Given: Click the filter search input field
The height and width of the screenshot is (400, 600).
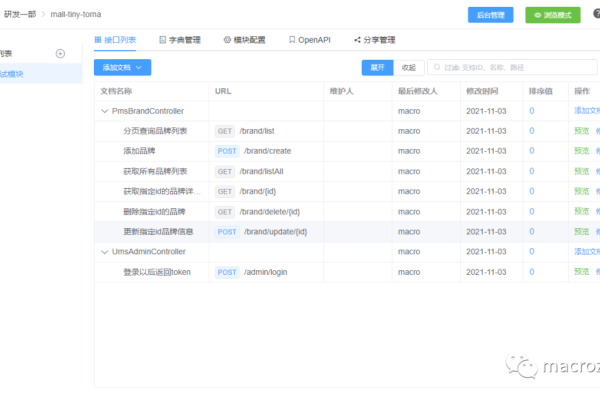Looking at the screenshot, I should [512, 67].
